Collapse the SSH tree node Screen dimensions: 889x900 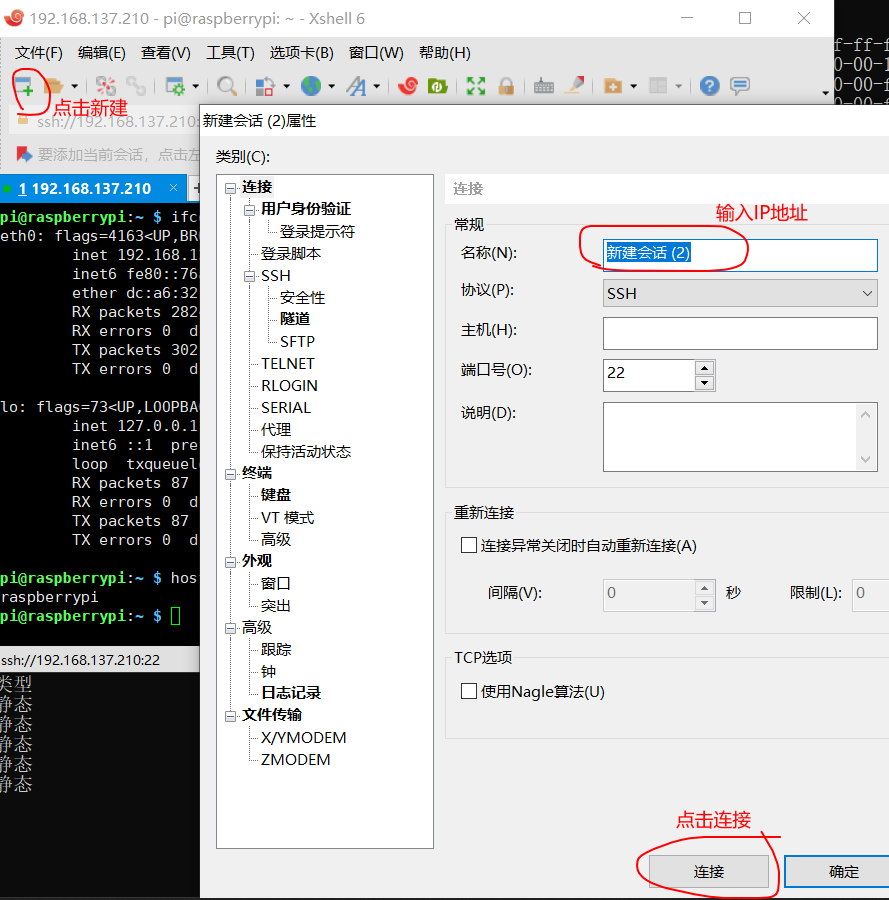click(249, 277)
